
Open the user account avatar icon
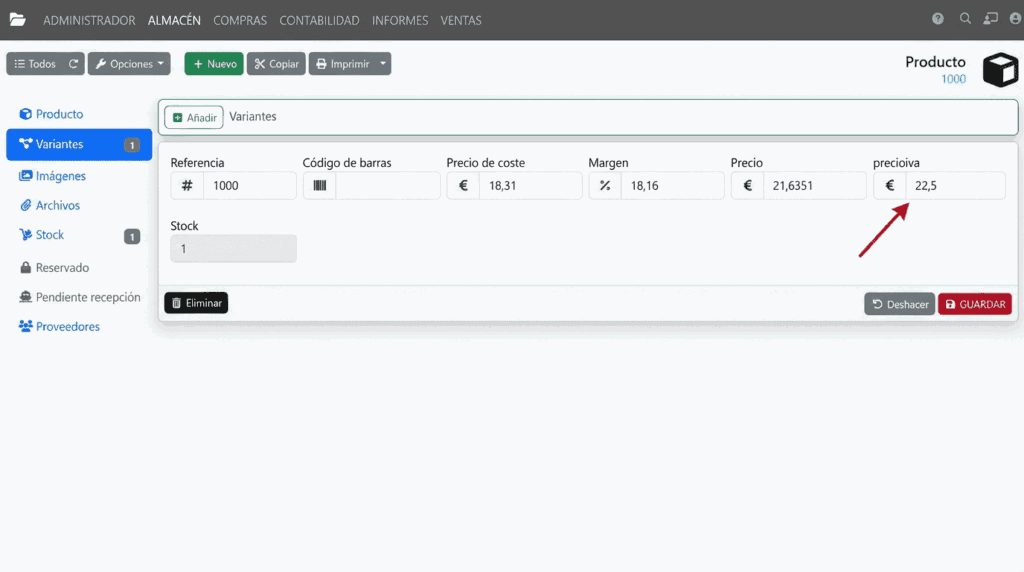(1015, 19)
